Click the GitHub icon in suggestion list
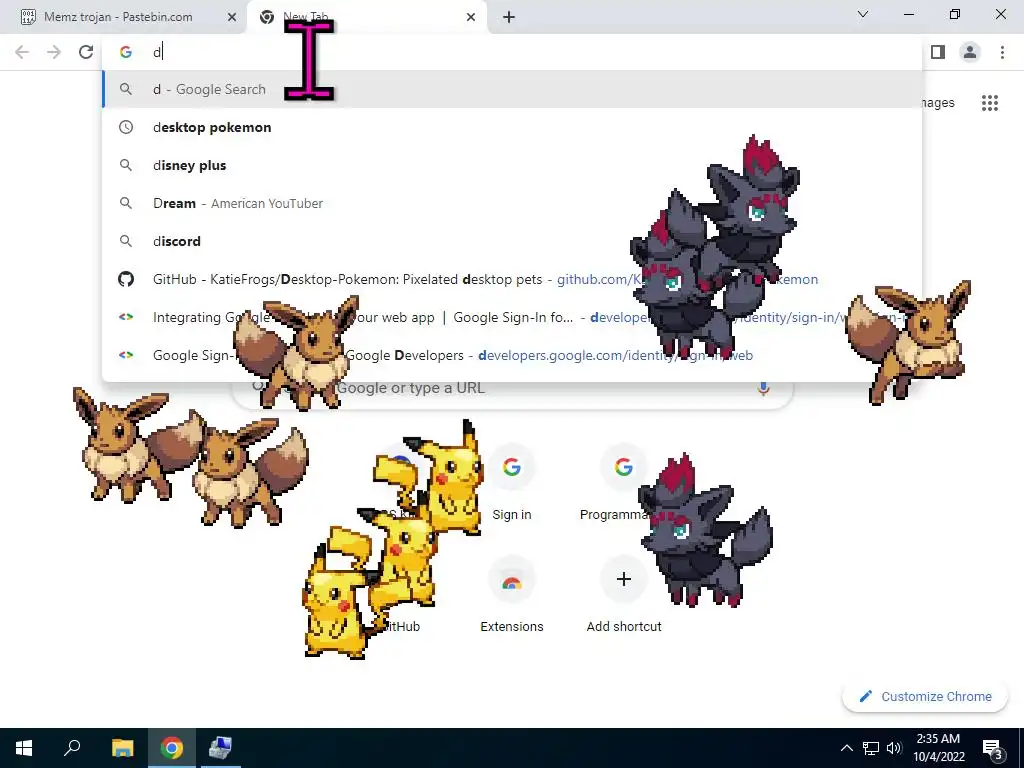Viewport: 1024px width, 768px height. (126, 280)
